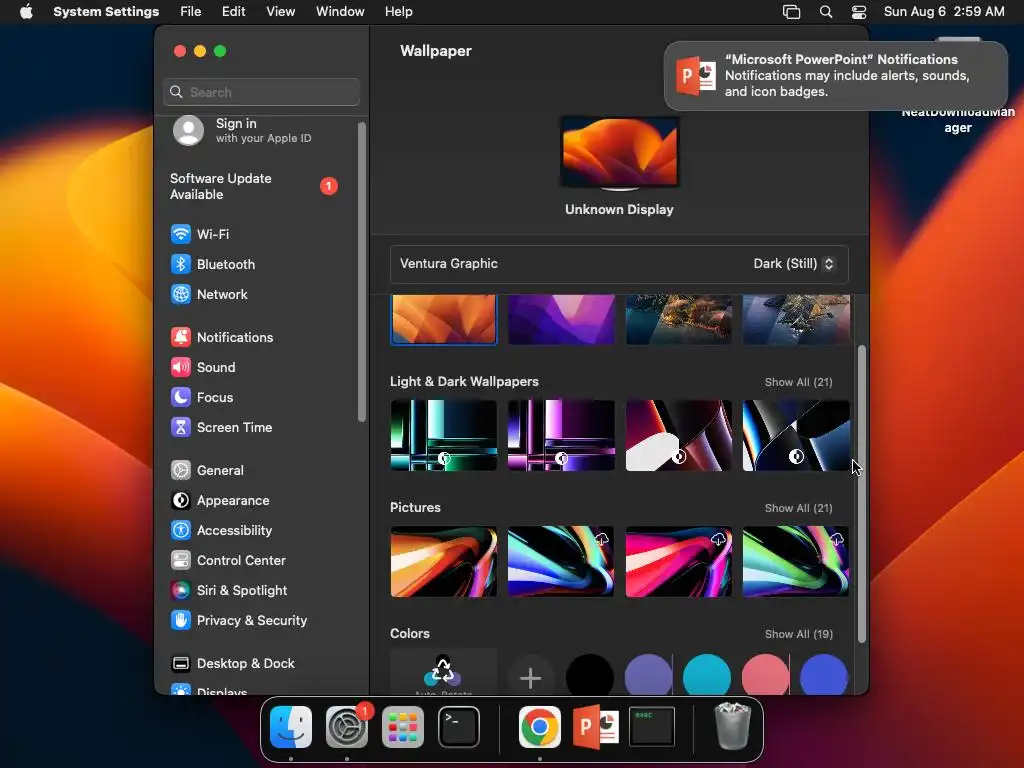Screen dimensions: 1024x768
Task: Open Notifications settings pane
Action: [222, 337]
